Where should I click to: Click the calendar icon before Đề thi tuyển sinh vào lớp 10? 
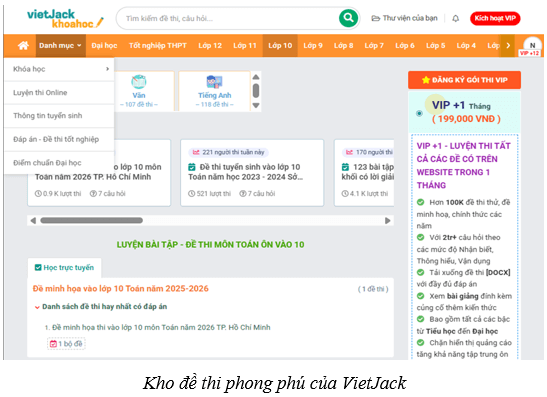click(192, 167)
